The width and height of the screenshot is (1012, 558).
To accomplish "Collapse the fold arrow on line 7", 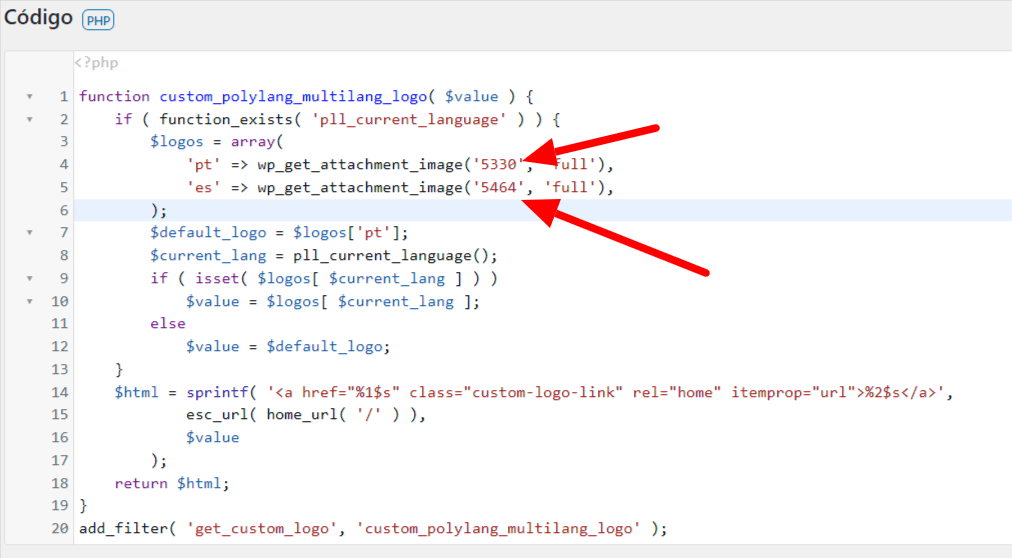I will click(30, 232).
